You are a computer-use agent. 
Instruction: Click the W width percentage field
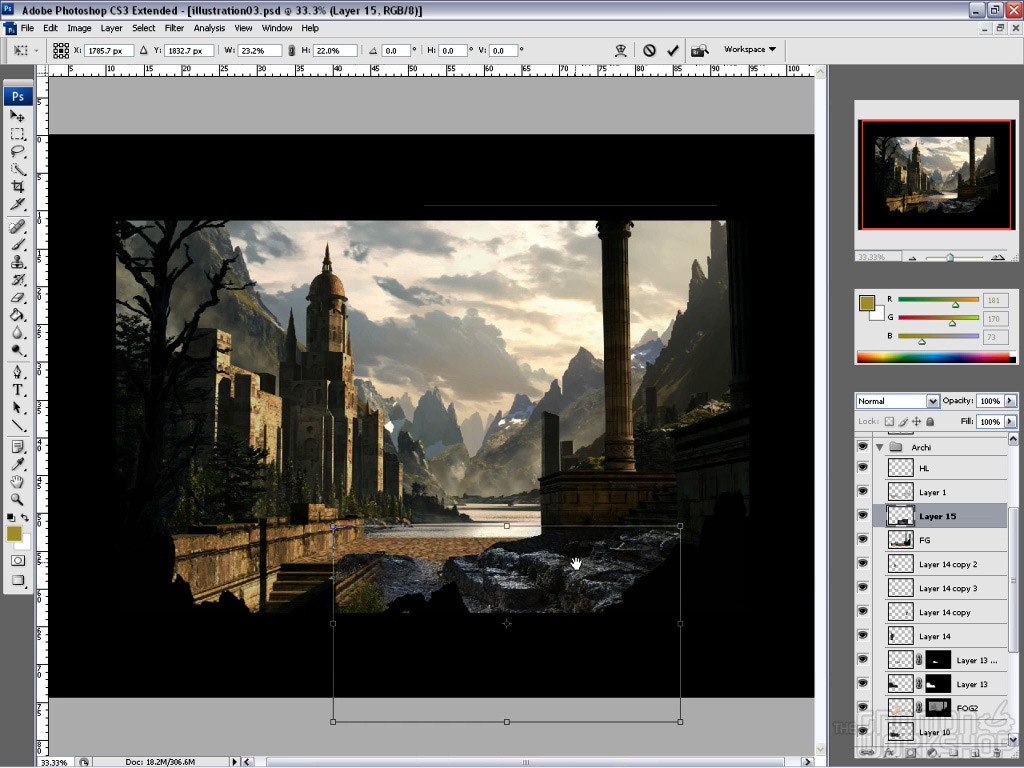tap(260, 50)
